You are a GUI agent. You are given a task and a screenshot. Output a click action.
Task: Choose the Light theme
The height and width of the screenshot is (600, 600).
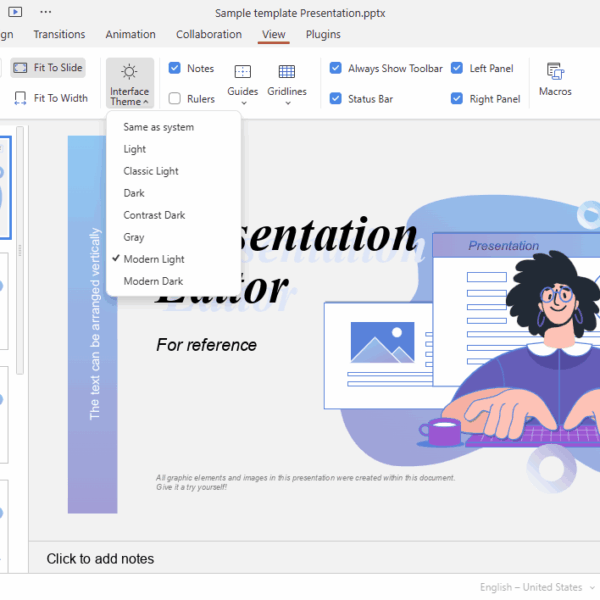click(174, 149)
